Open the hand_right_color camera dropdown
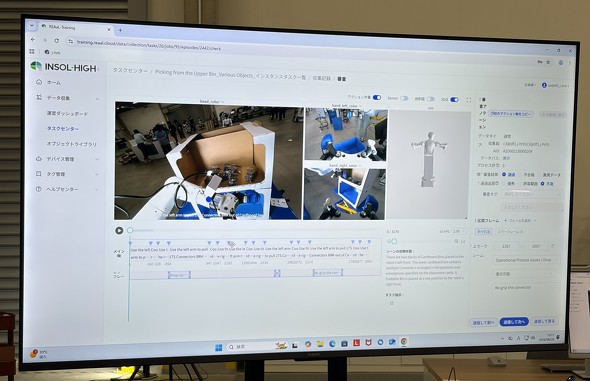Screen dimensions: 590x381 [x=344, y=165]
